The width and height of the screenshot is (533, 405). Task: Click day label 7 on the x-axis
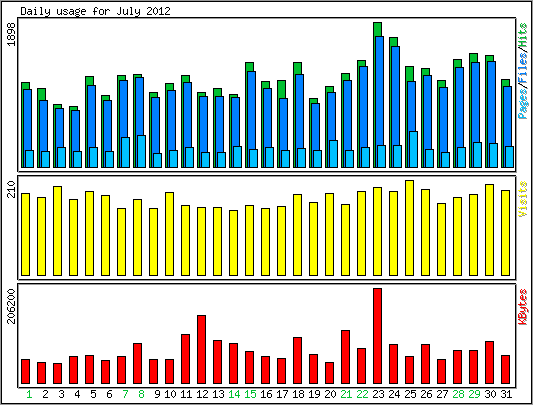125,394
